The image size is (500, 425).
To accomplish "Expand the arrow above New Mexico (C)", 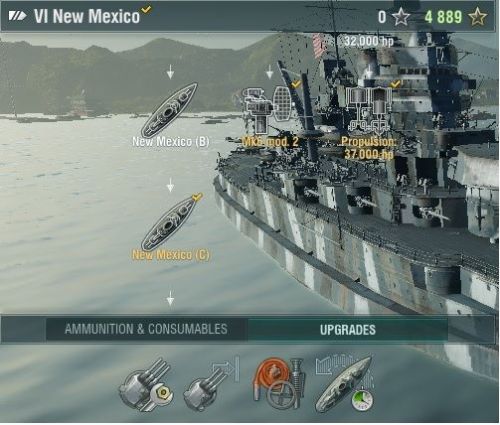I will click(170, 185).
